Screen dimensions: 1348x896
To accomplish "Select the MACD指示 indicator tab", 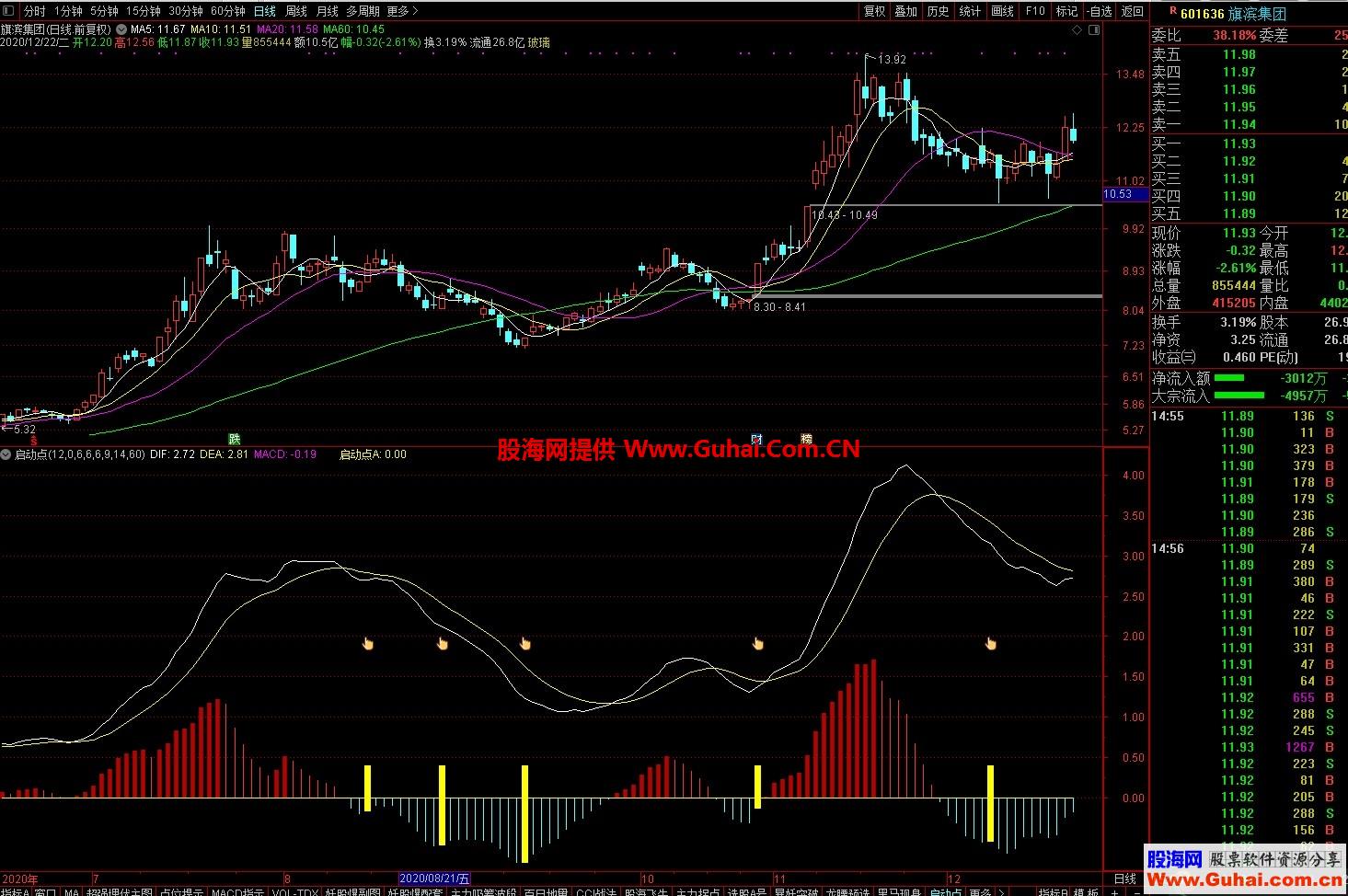I will 237,892.
